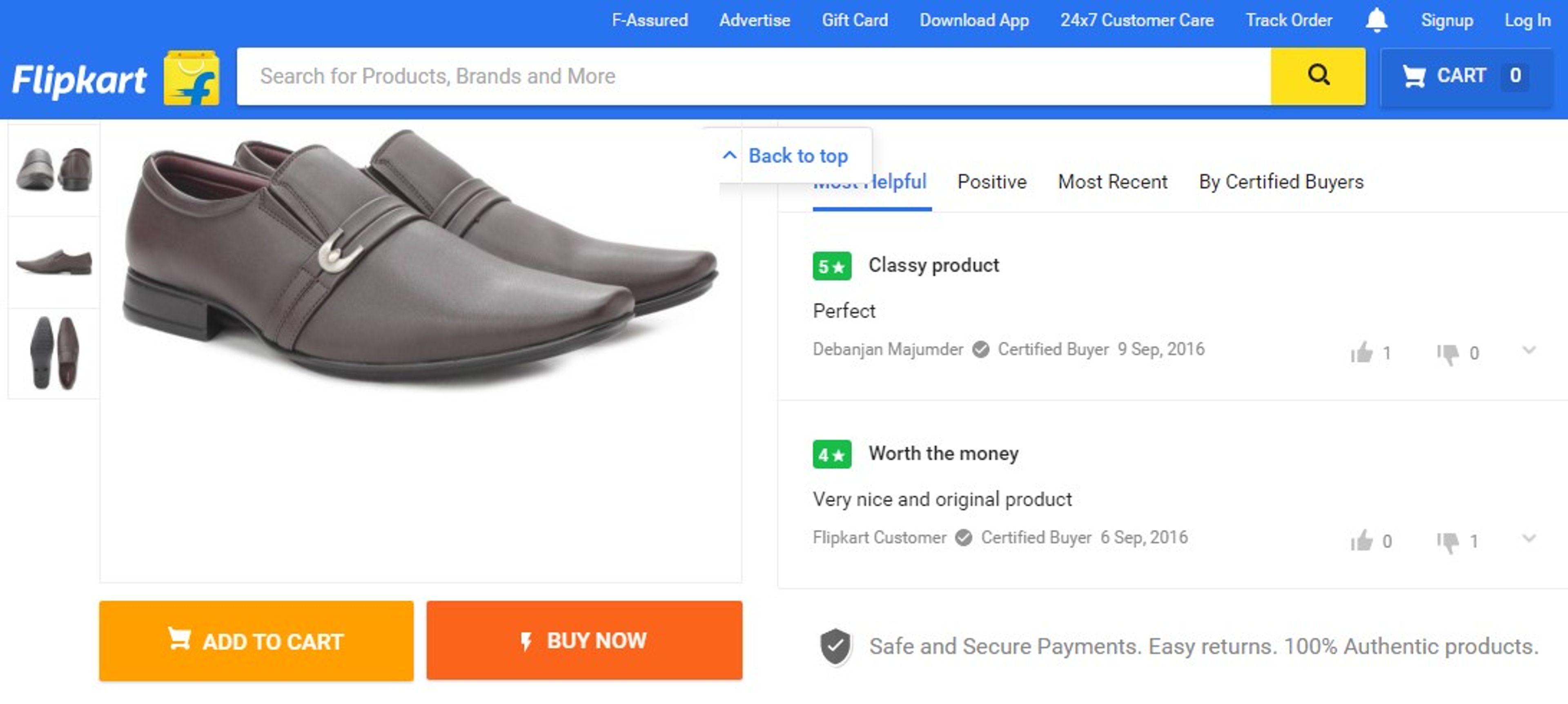Select the Positive reviews filter
The height and width of the screenshot is (704, 1568).
991,181
